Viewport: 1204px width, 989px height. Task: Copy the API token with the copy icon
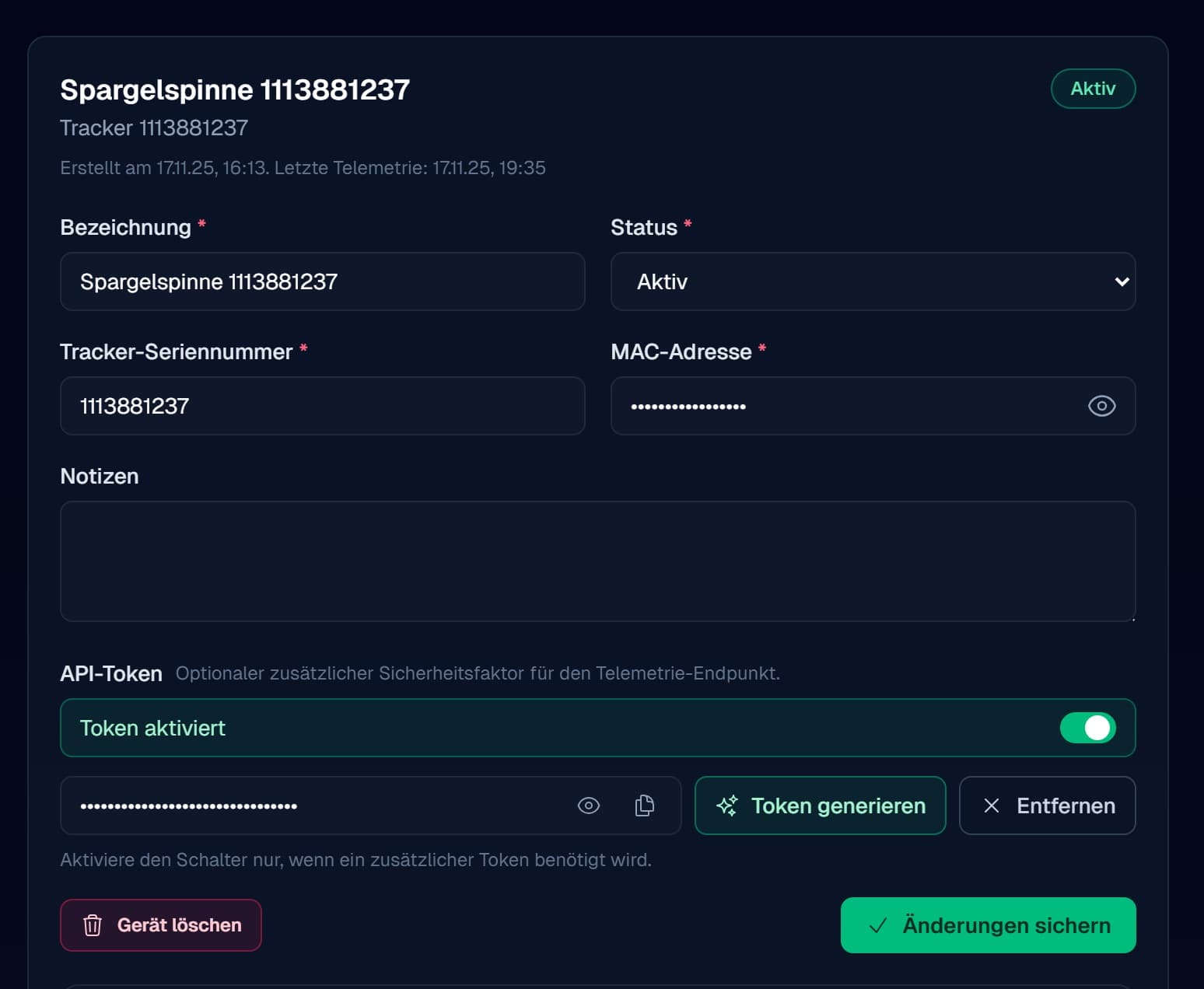643,806
